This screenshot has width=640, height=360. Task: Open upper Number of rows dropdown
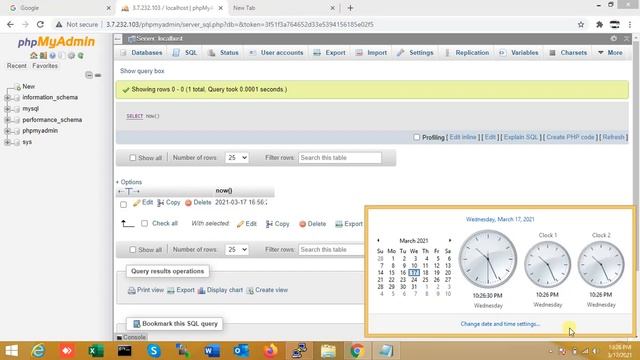tap(236, 158)
